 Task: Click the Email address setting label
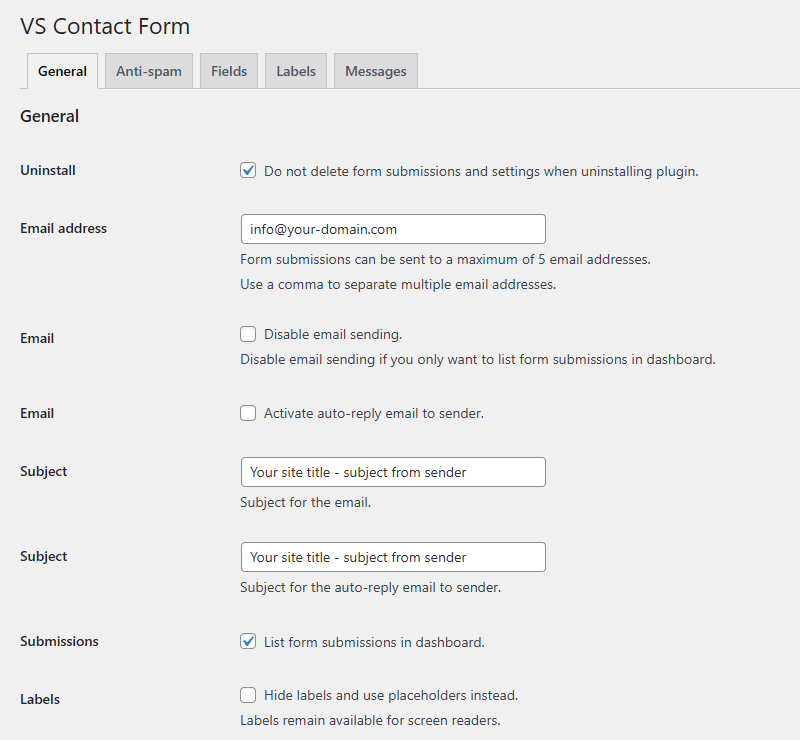(x=63, y=228)
